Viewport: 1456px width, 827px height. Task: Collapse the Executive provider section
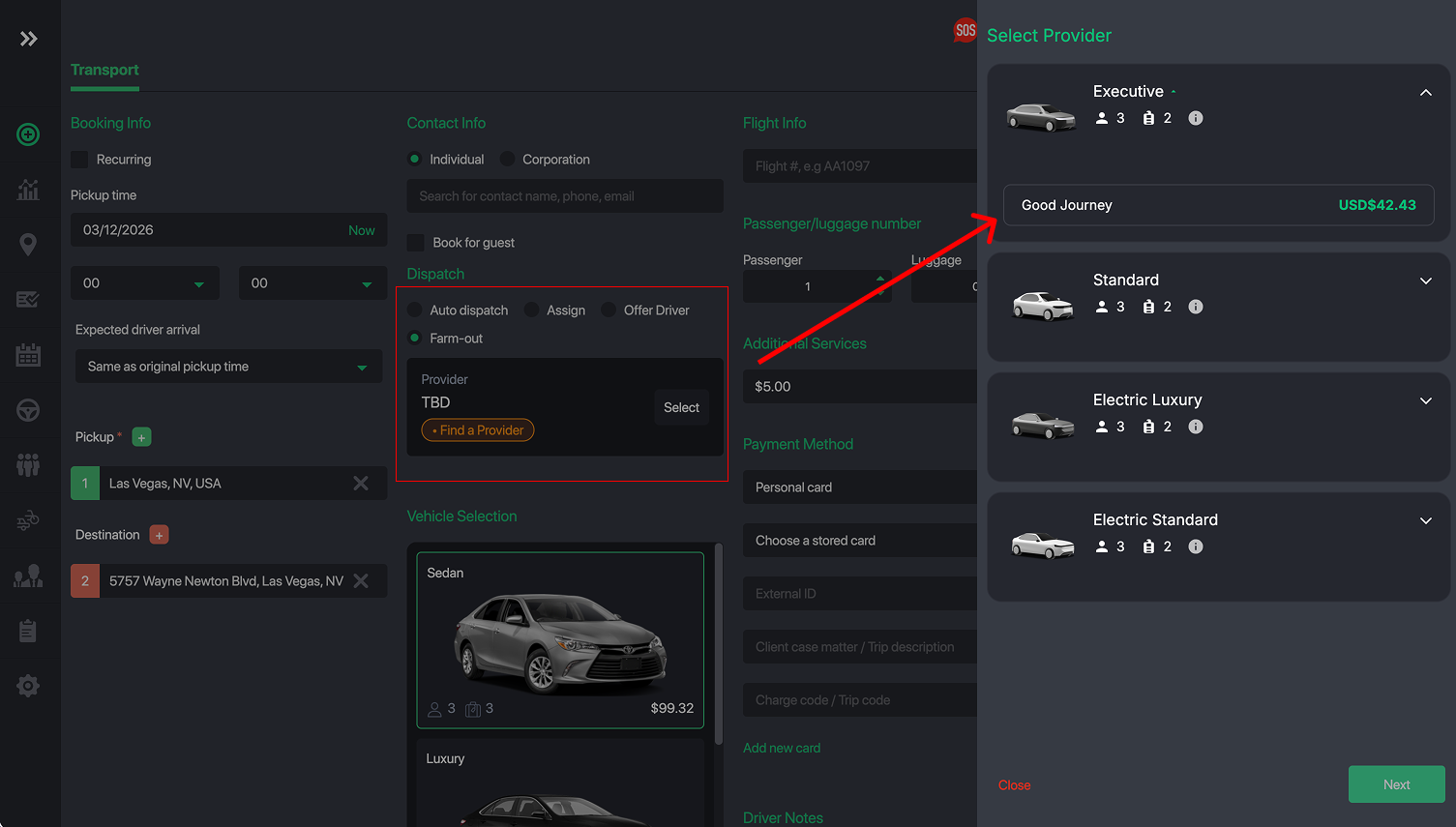pyautogui.click(x=1425, y=93)
